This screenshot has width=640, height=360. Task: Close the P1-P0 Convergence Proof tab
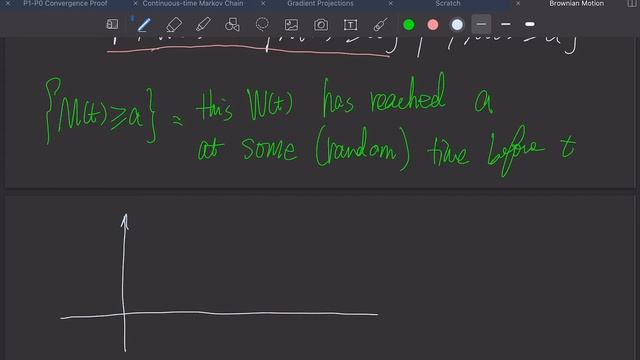(8, 3)
